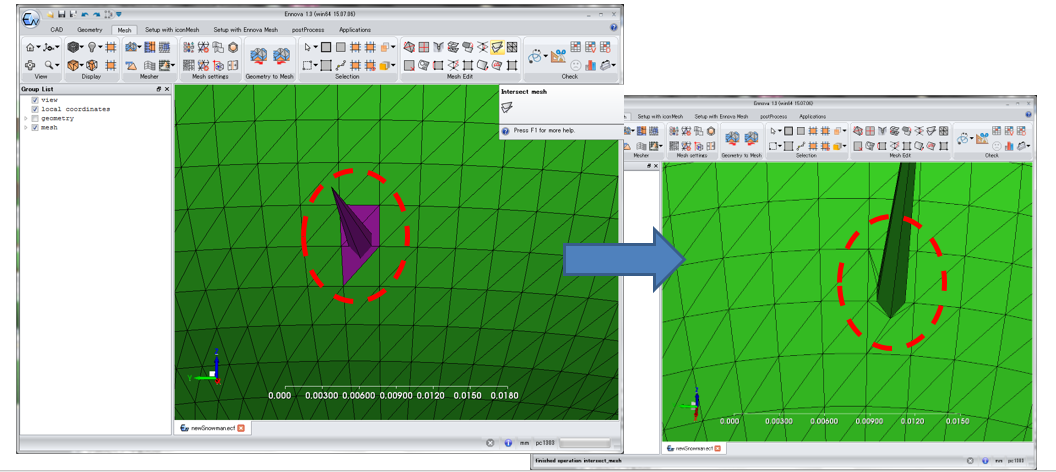This screenshot has width=1056, height=472.
Task: Uncheck the local coordinates checkbox
Action: [35, 109]
